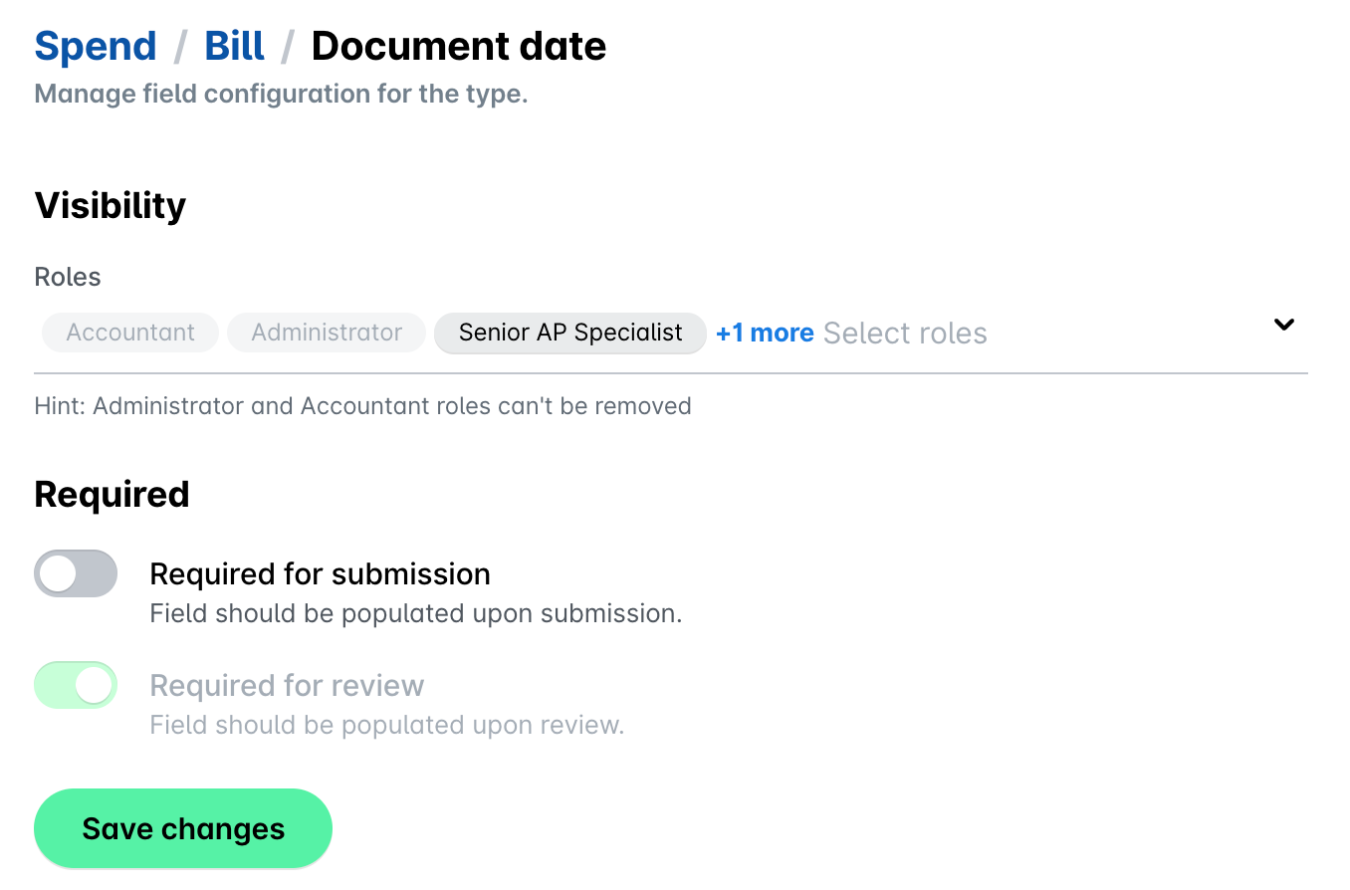Click the Roles field label
1350x890 pixels.
[68, 277]
